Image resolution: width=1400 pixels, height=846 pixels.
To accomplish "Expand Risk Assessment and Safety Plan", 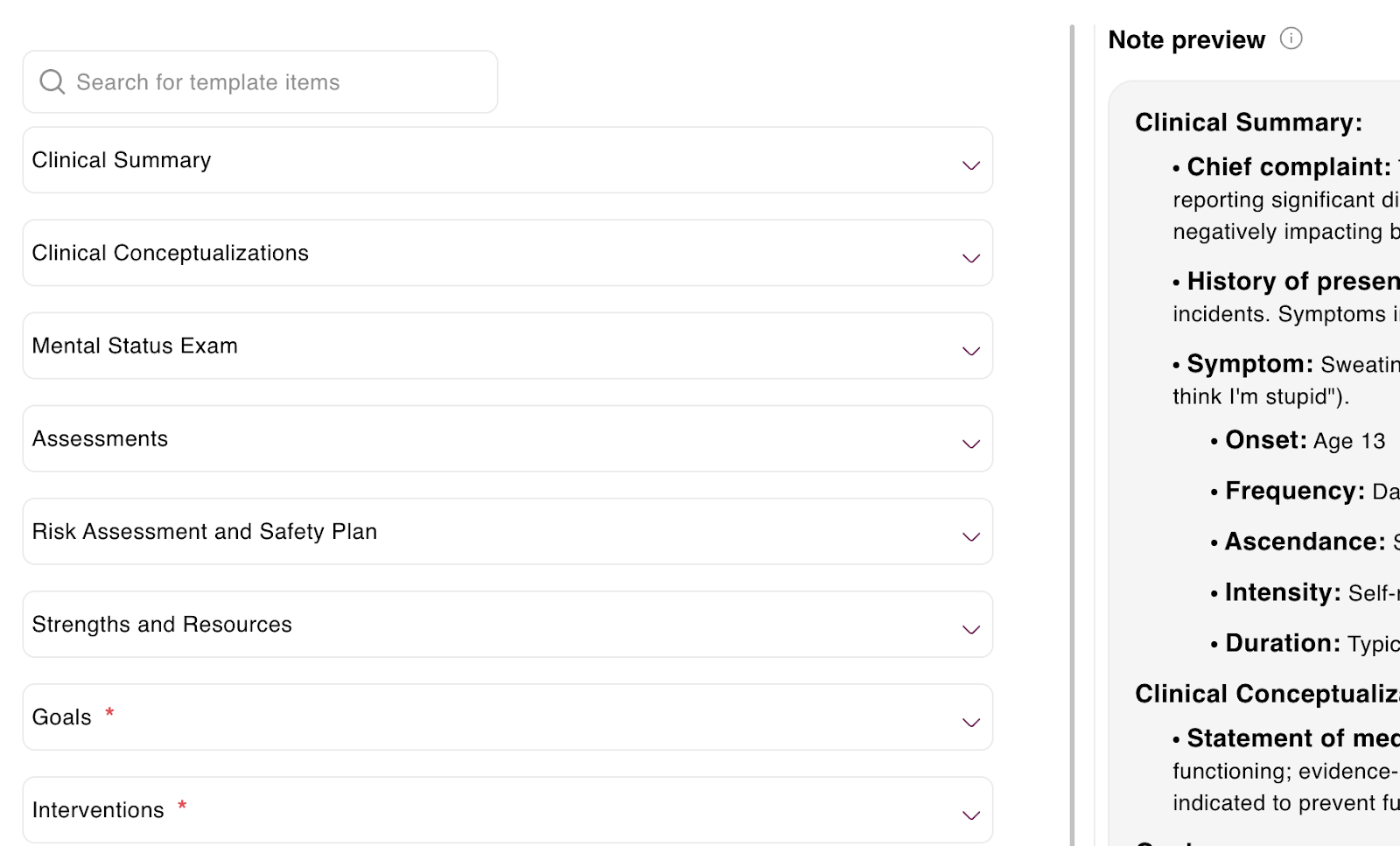I will (x=969, y=536).
